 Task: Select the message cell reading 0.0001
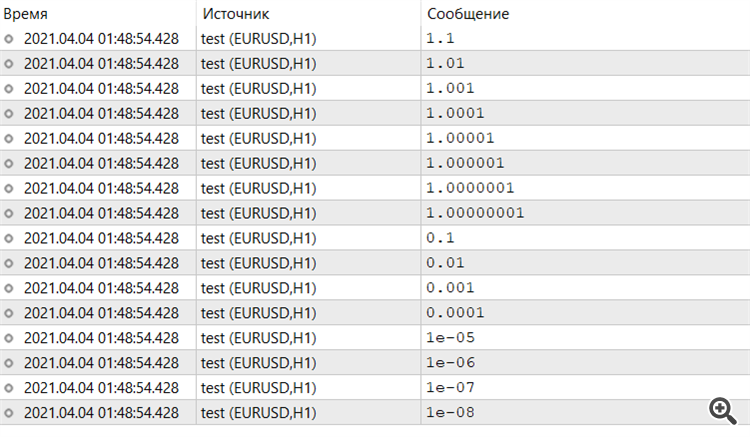(455, 313)
